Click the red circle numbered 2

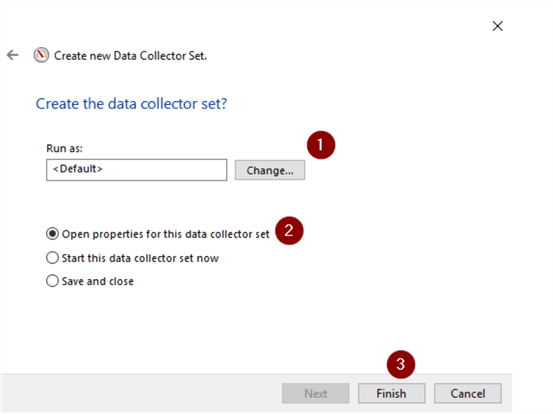pos(289,231)
